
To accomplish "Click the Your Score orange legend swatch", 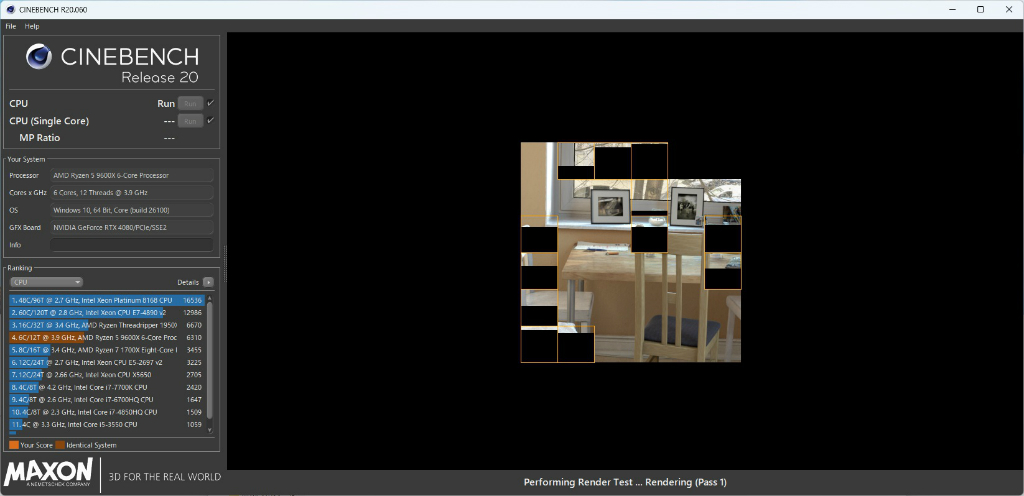I will coord(14,445).
